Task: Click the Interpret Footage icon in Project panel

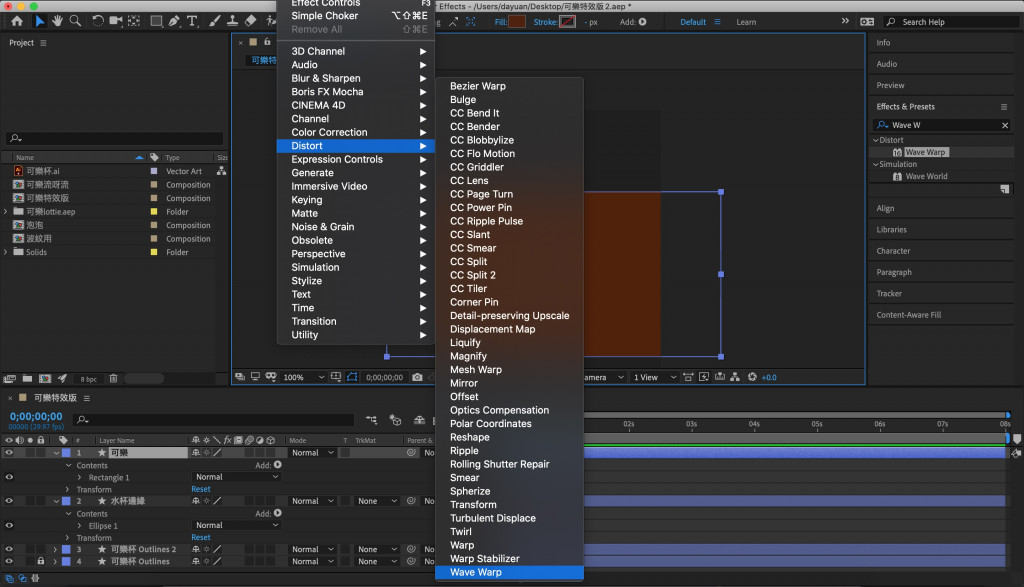Action: (10, 379)
